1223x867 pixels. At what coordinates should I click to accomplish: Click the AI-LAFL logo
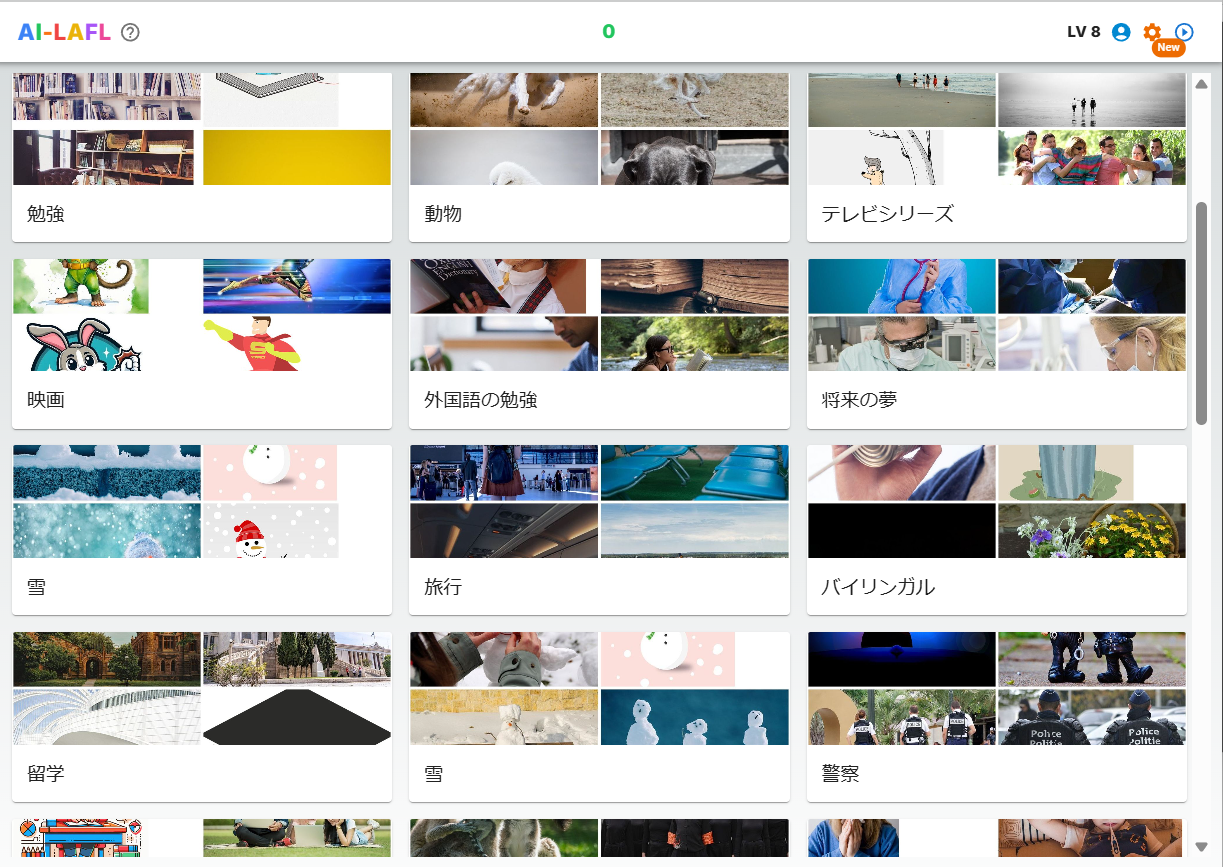click(64, 32)
